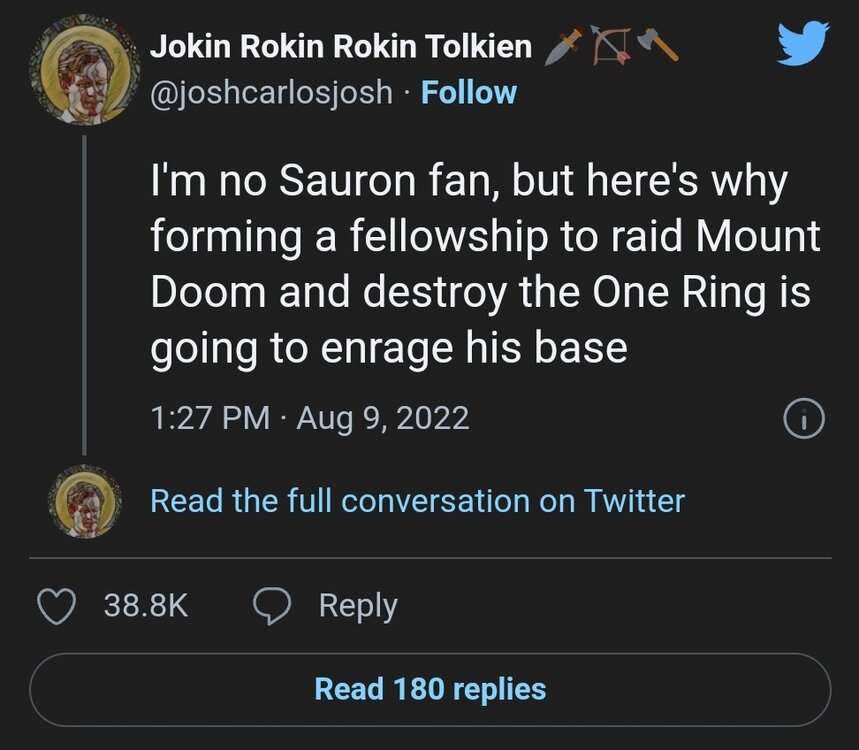Click the axe emoji in the name
Viewport: 859px width, 750px height.
[659, 46]
